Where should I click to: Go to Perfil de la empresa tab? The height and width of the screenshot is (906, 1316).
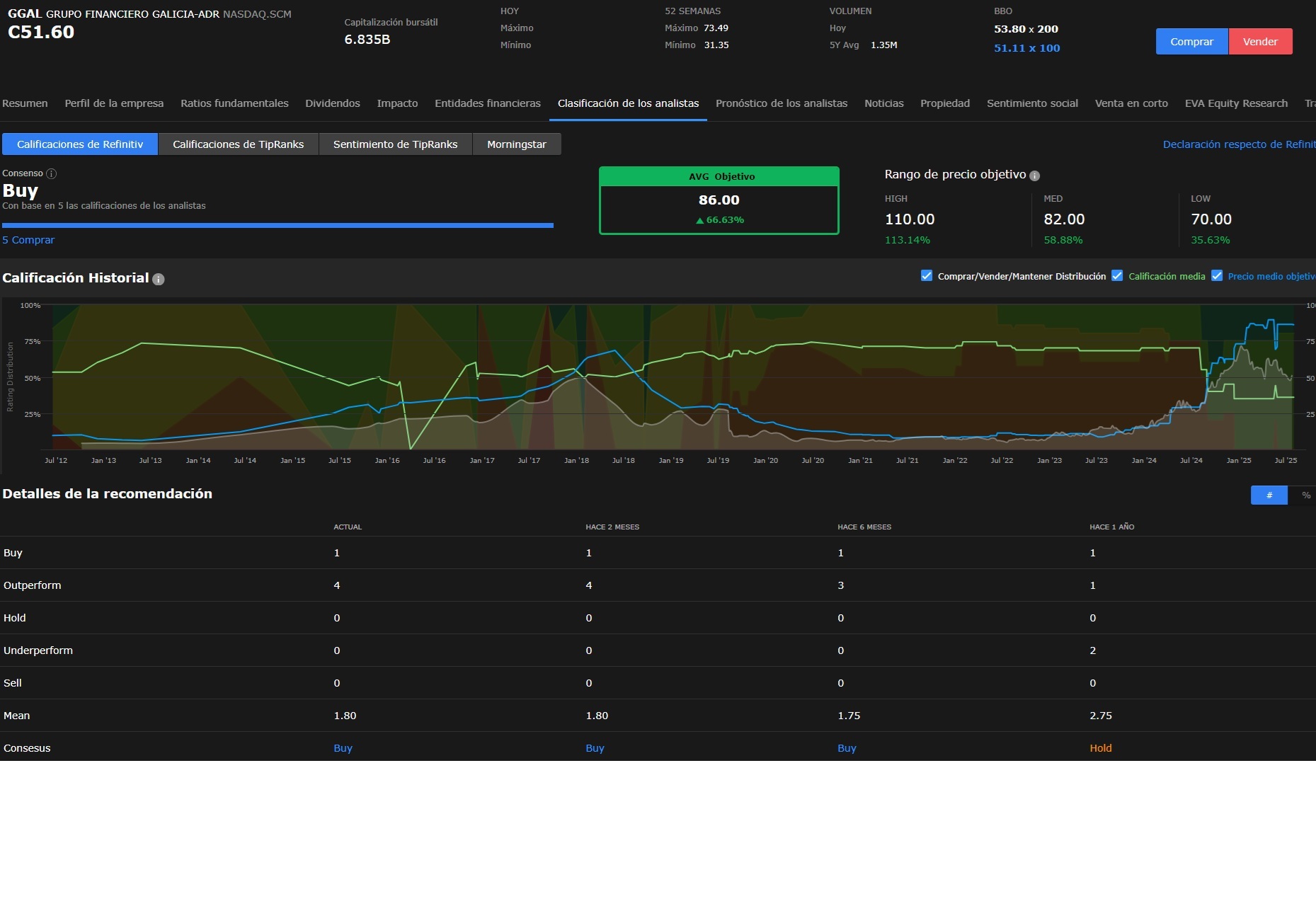(x=114, y=103)
